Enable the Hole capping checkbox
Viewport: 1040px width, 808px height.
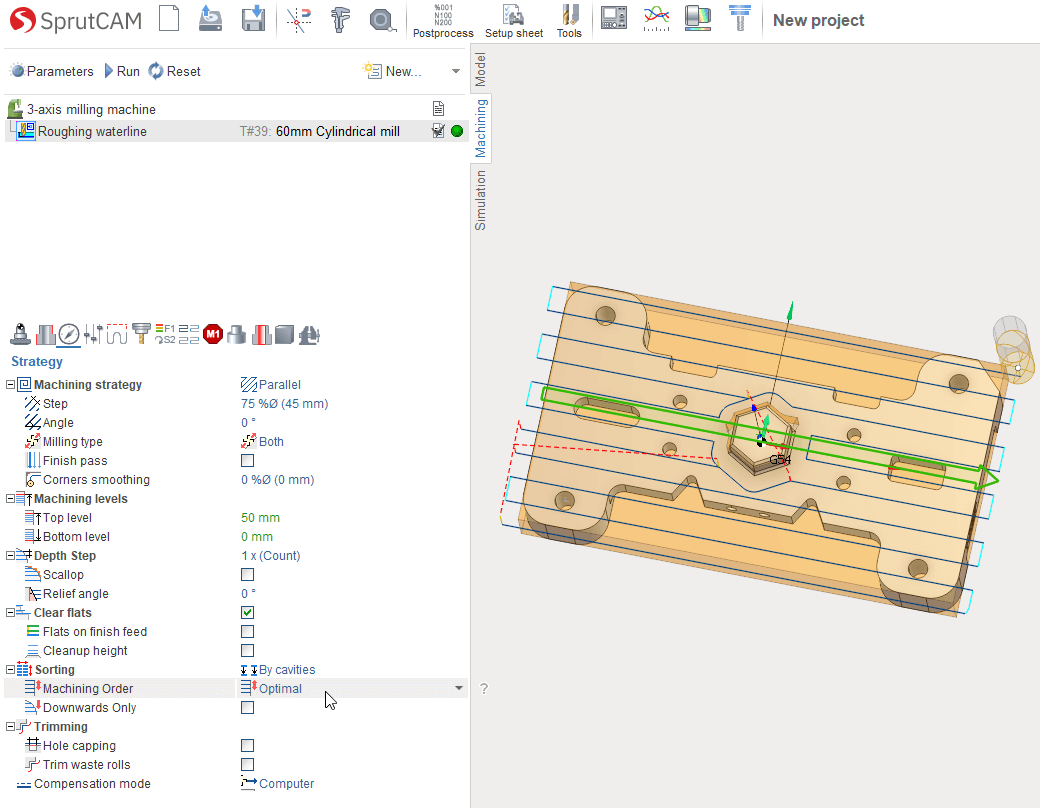pyautogui.click(x=247, y=746)
